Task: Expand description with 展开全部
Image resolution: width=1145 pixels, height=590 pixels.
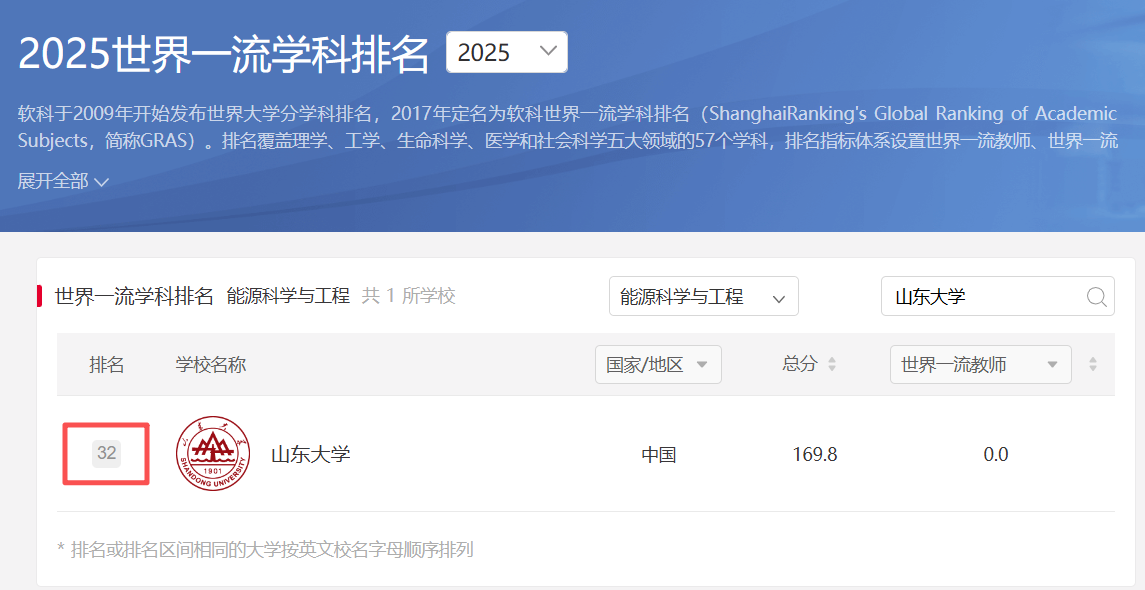Action: [63, 181]
